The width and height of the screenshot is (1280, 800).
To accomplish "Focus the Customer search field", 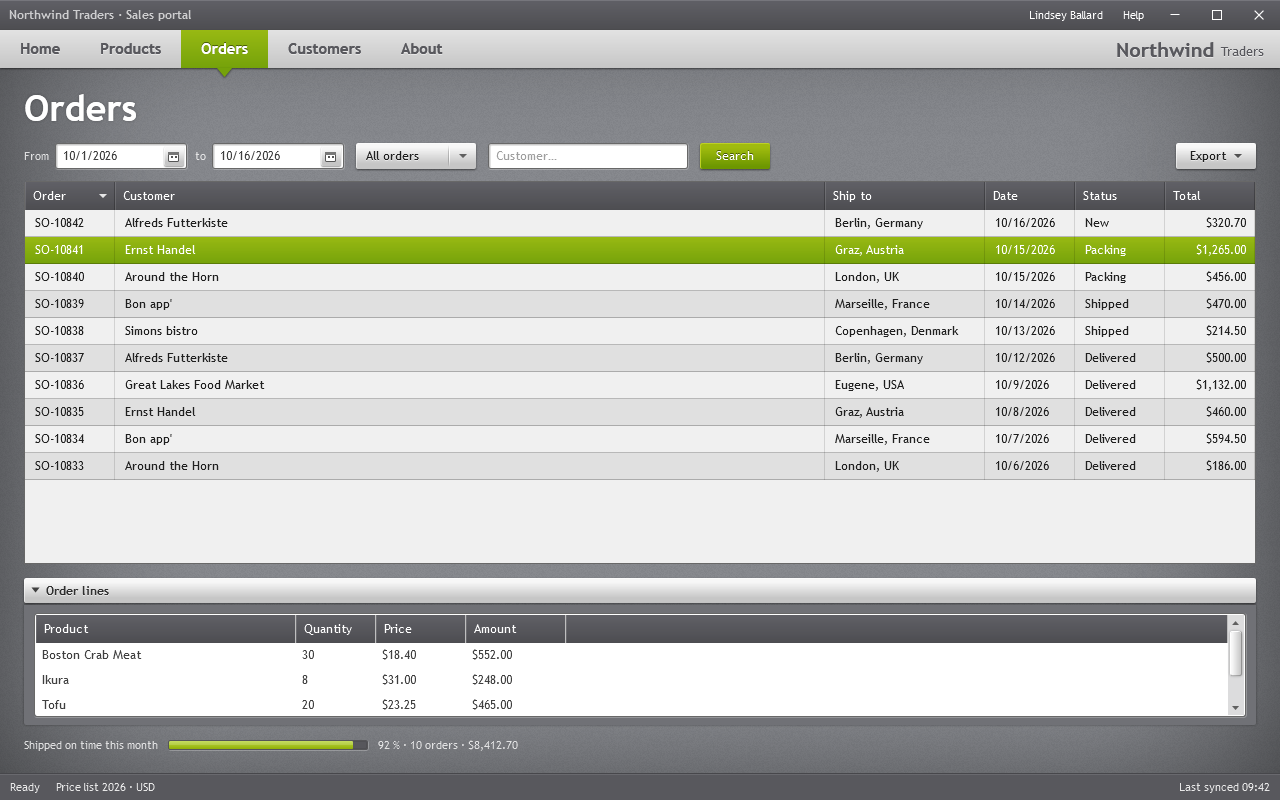I will pyautogui.click(x=588, y=156).
